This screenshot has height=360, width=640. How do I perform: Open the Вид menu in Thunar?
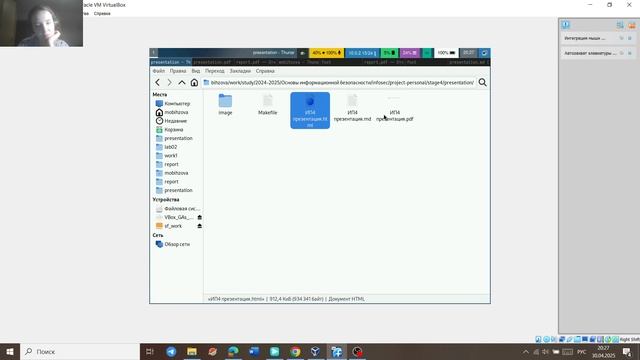coord(196,71)
